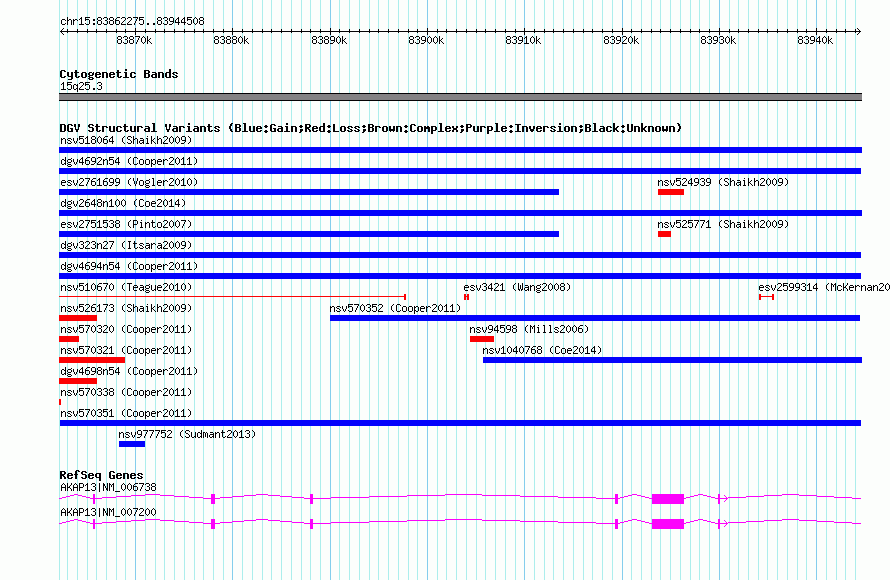The image size is (890, 580).
Task: Open label nsv525771 (Shaikh2009)
Action: (723, 224)
